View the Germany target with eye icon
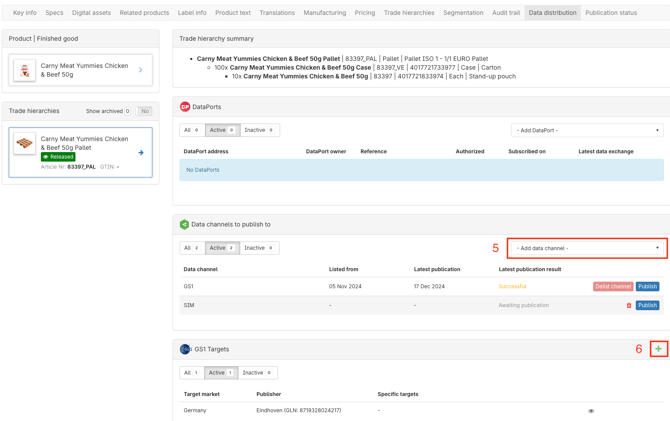The width and height of the screenshot is (670, 421). click(591, 411)
